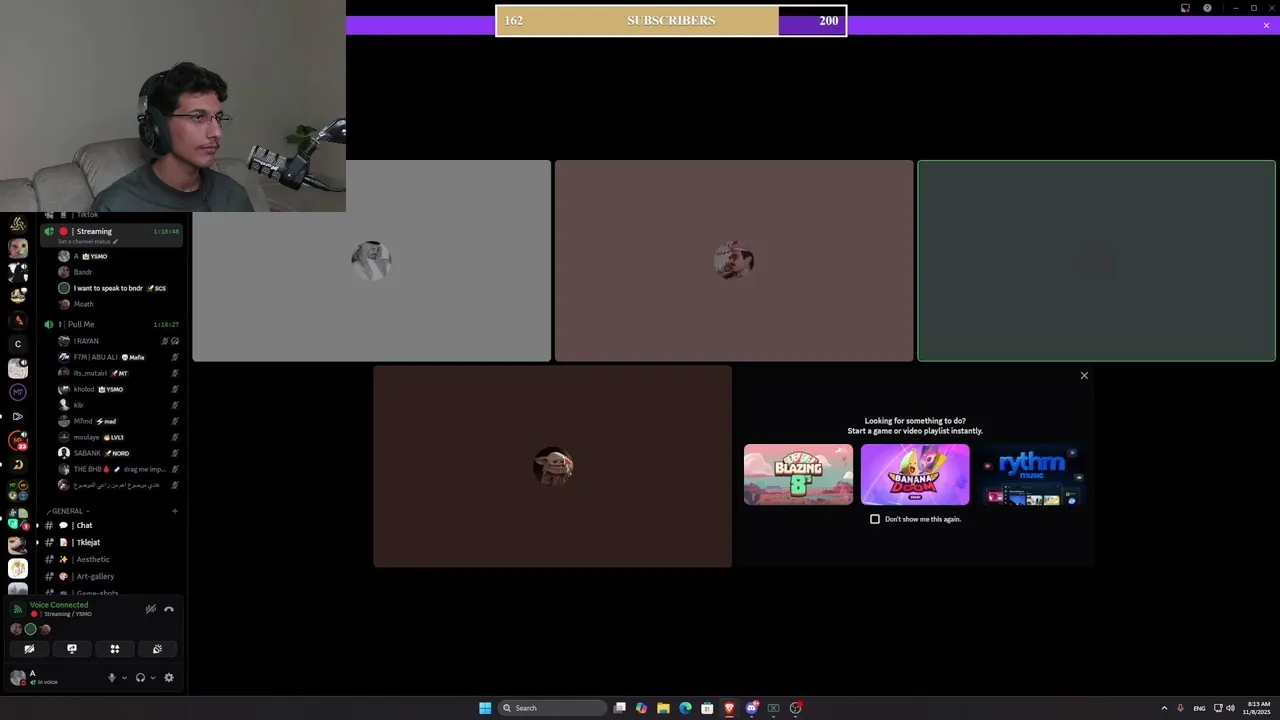Launch the Rythm music activity

[1032, 474]
